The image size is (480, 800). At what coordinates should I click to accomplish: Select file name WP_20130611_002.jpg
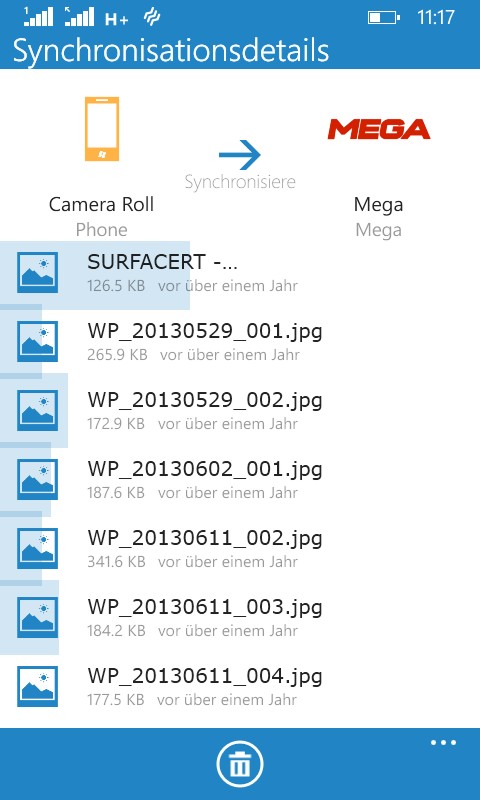click(x=205, y=540)
